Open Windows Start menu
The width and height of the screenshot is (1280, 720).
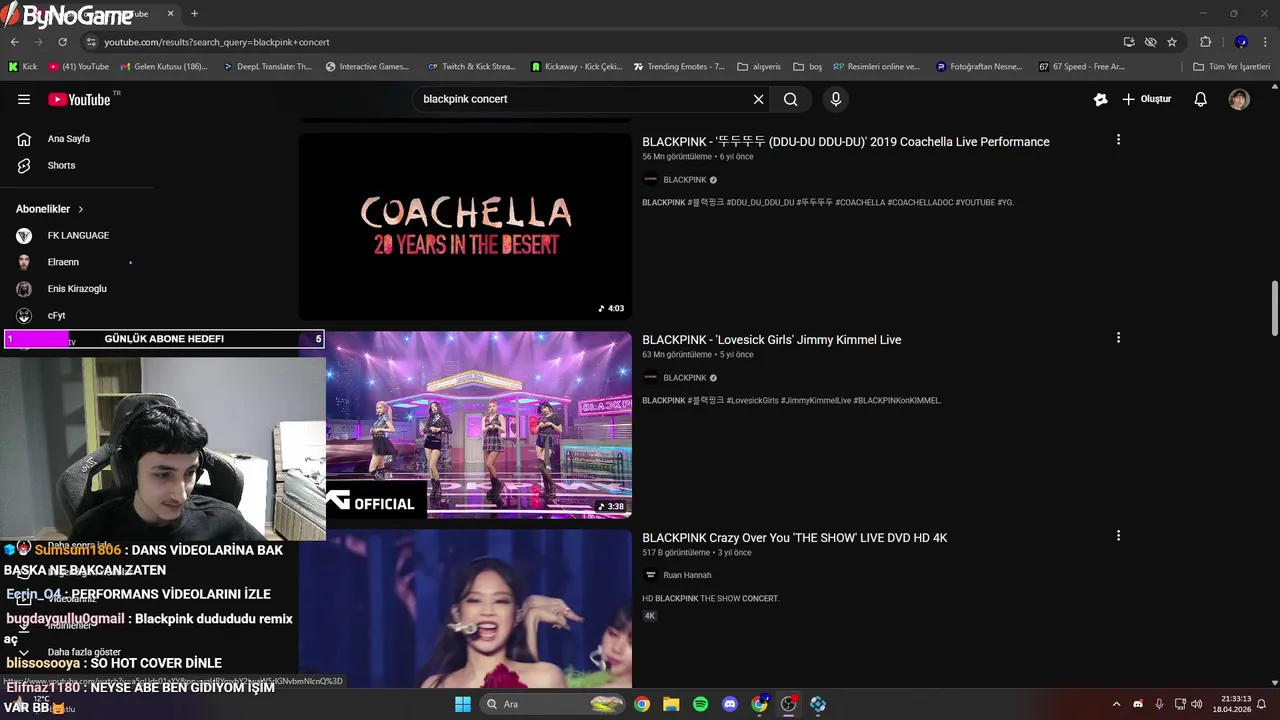pyautogui.click(x=463, y=704)
